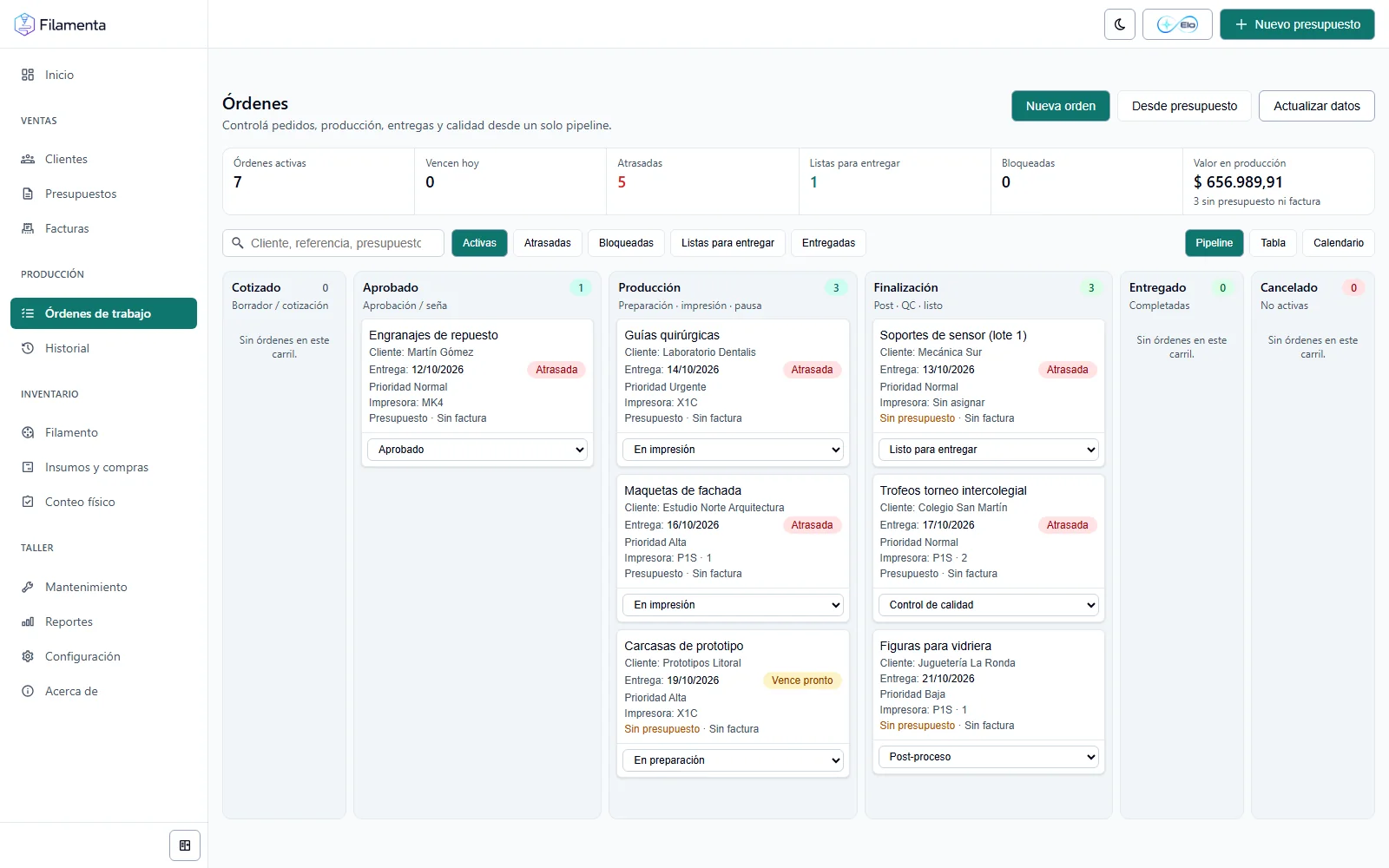1389x868 pixels.
Task: Click the Acerca de info icon
Action: coord(28,691)
